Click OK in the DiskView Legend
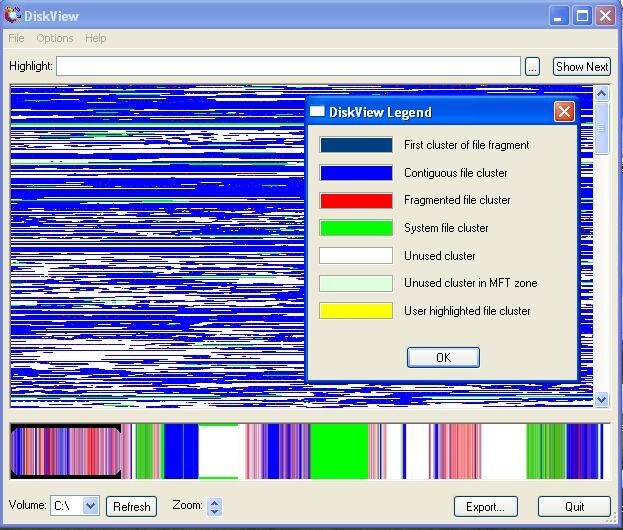Viewport: 623px width, 530px height. tap(443, 357)
